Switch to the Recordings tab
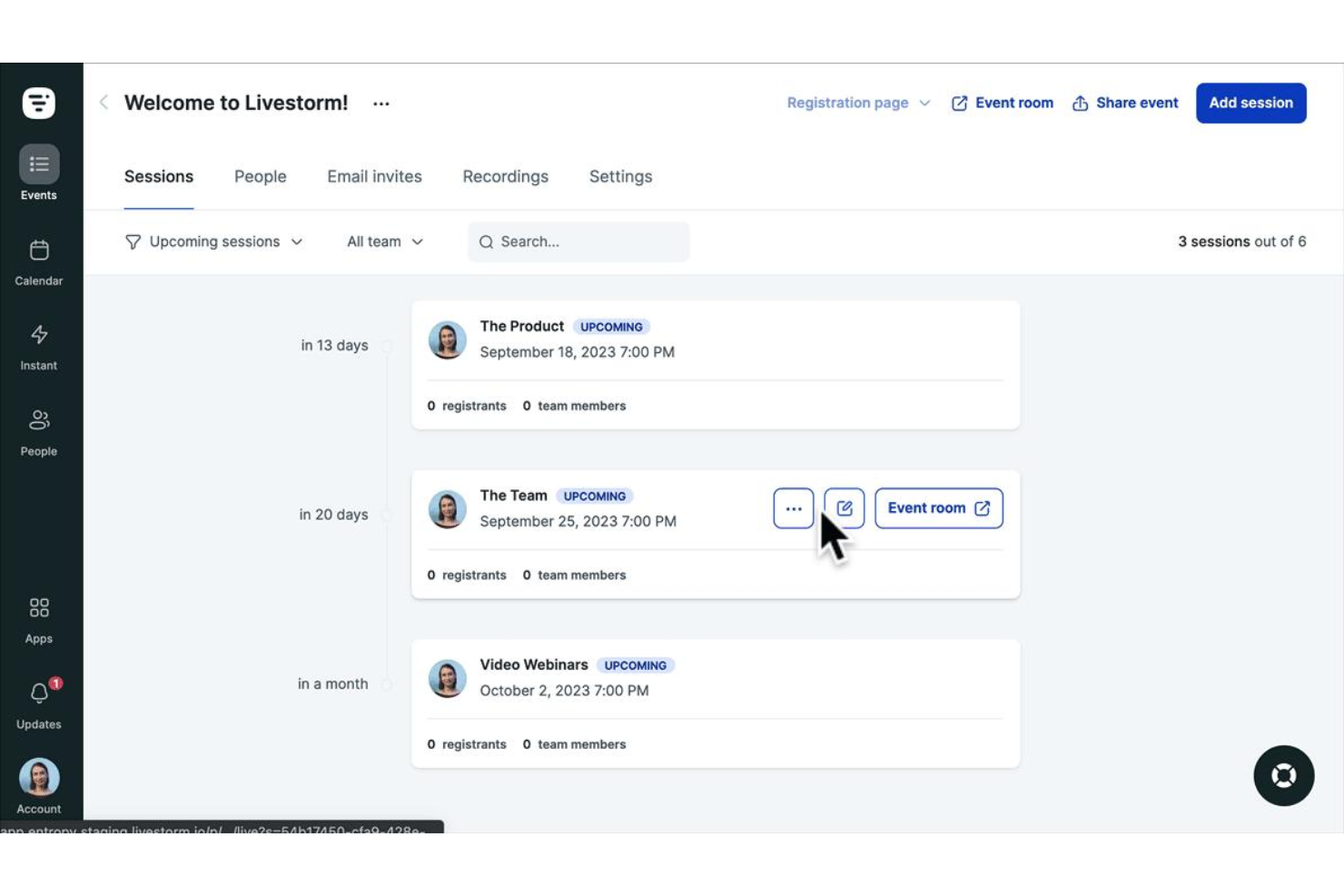The image size is (1344, 896). coord(505,176)
